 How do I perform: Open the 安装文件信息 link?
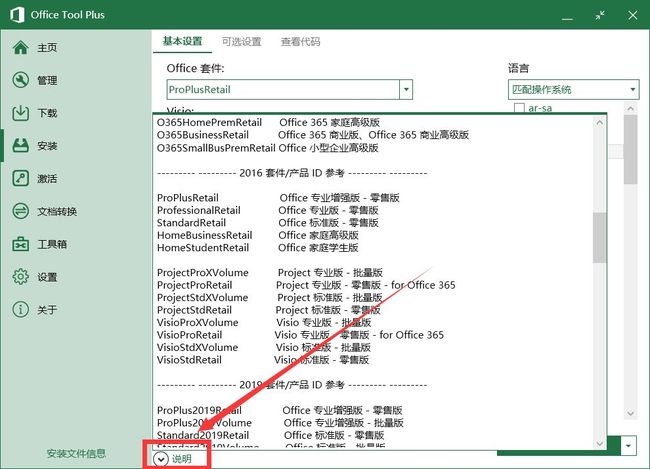[x=76, y=454]
